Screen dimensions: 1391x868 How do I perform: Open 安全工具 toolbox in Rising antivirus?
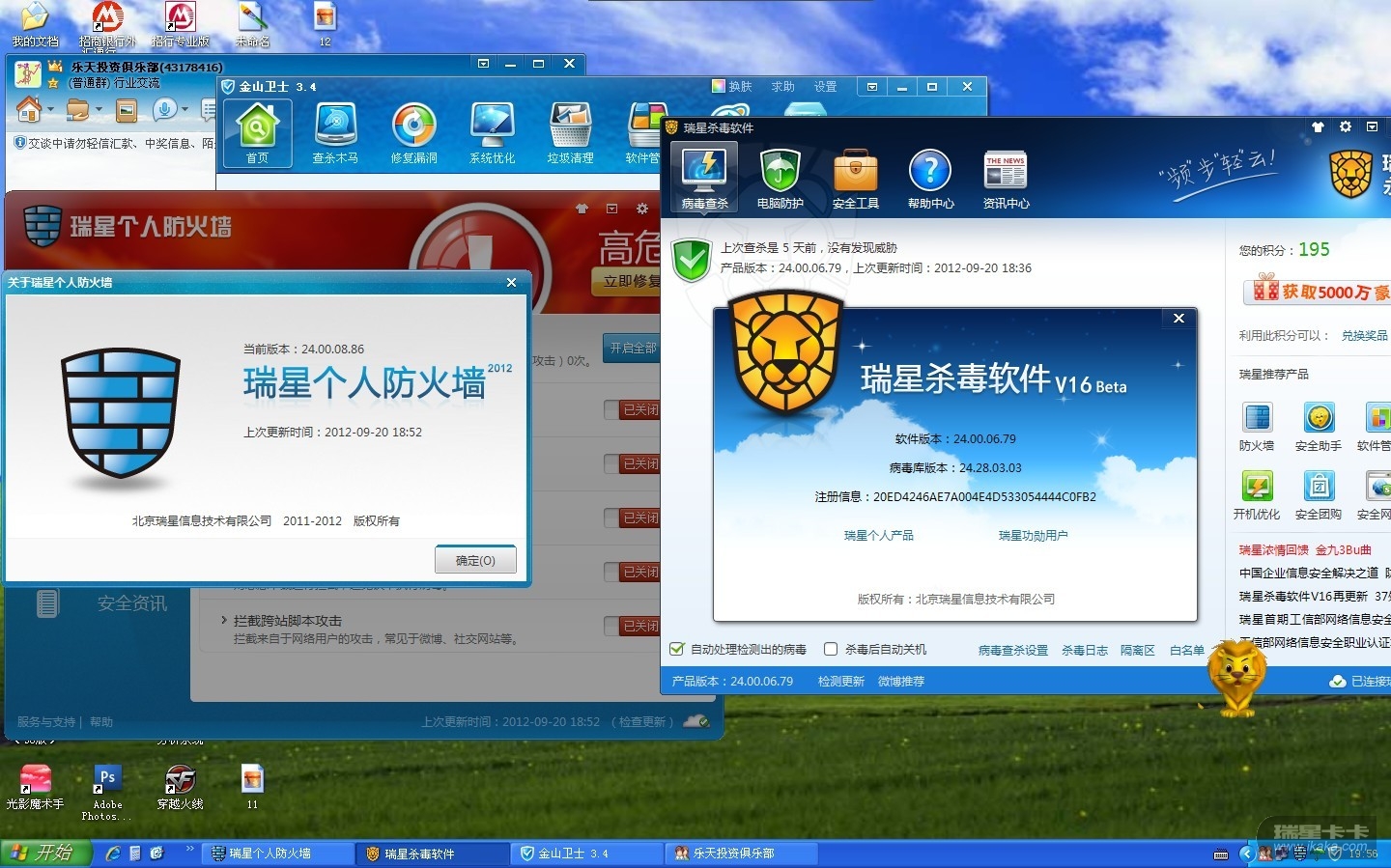tap(855, 179)
